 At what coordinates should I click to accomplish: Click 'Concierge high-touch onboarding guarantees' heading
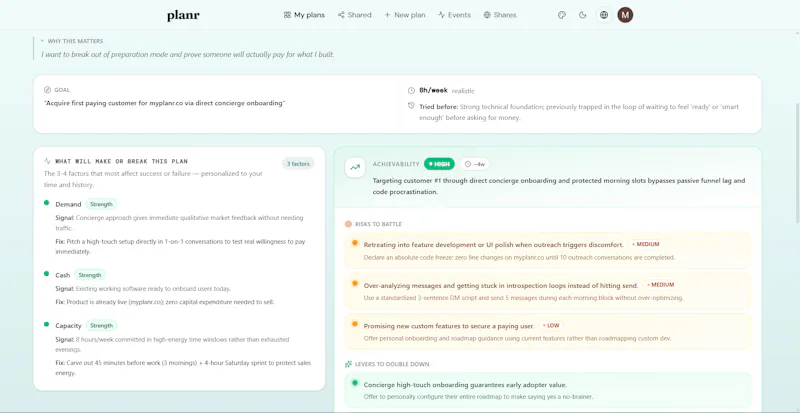(x=465, y=384)
